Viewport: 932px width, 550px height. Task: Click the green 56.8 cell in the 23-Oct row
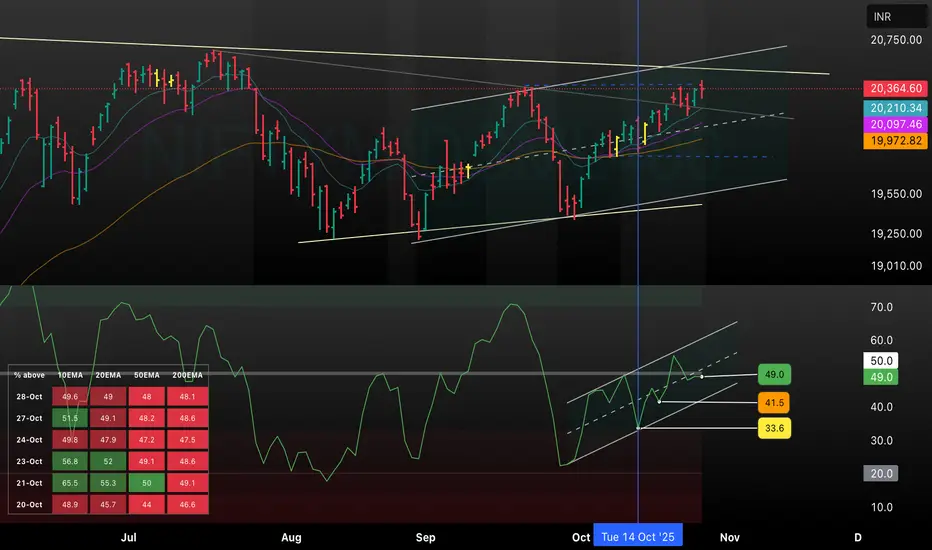(70, 461)
